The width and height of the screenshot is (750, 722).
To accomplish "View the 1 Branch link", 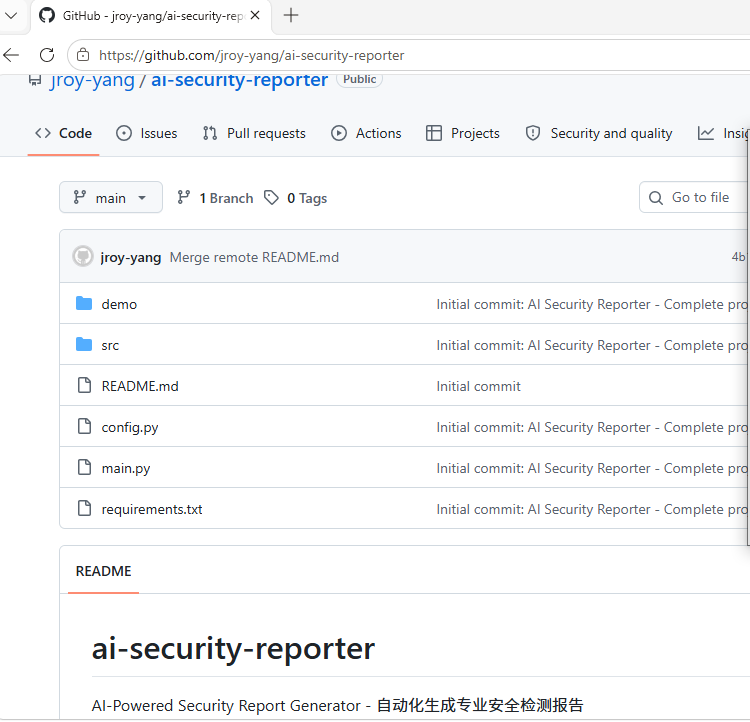I will click(x=215, y=198).
